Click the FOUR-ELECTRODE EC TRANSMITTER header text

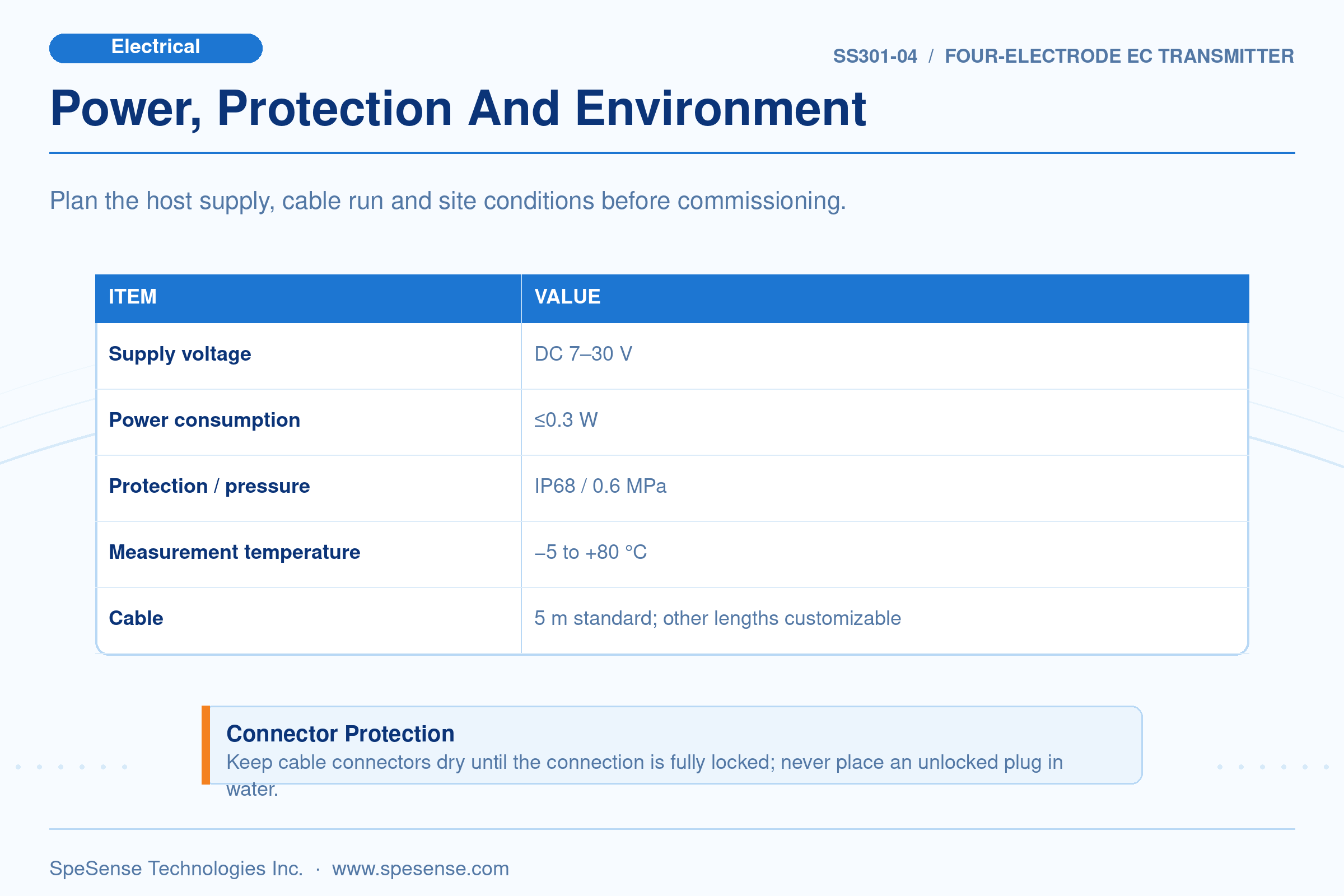[1119, 56]
